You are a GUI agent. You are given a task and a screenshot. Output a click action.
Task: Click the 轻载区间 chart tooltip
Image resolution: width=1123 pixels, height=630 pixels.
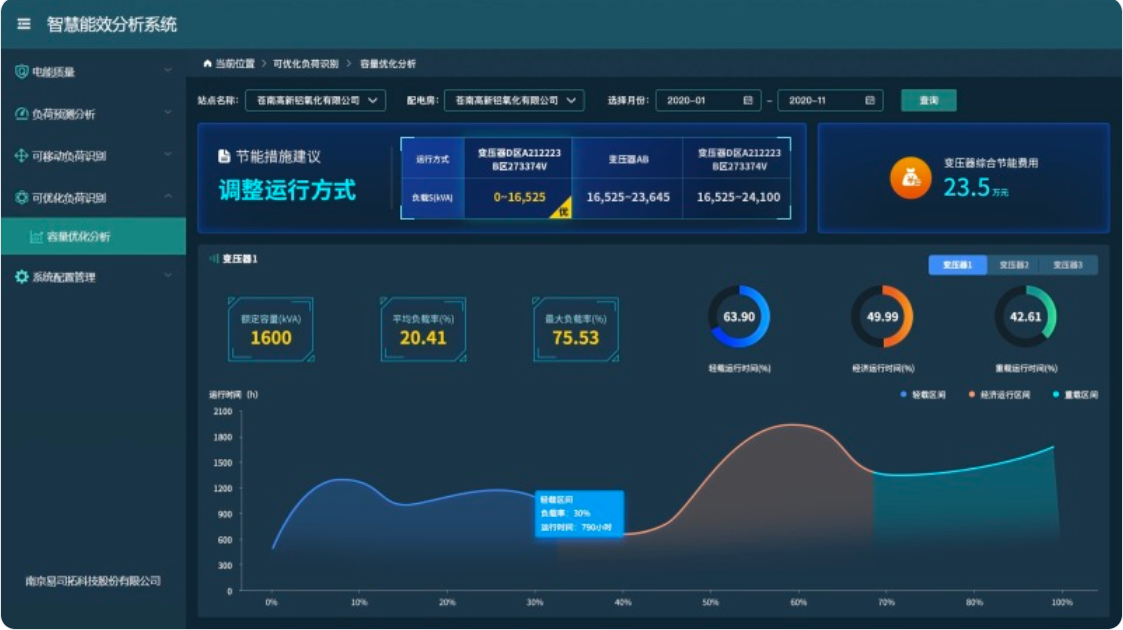coord(579,513)
